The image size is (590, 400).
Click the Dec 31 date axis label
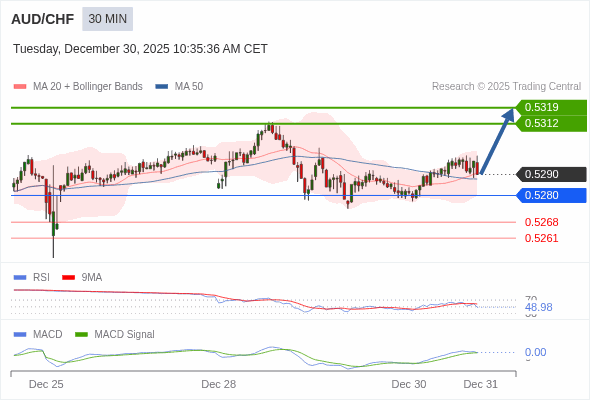coord(481,385)
